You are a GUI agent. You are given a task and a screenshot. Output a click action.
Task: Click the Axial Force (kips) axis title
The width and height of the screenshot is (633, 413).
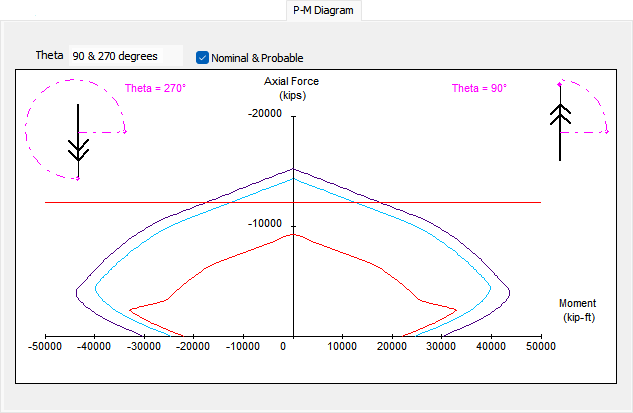click(x=292, y=87)
